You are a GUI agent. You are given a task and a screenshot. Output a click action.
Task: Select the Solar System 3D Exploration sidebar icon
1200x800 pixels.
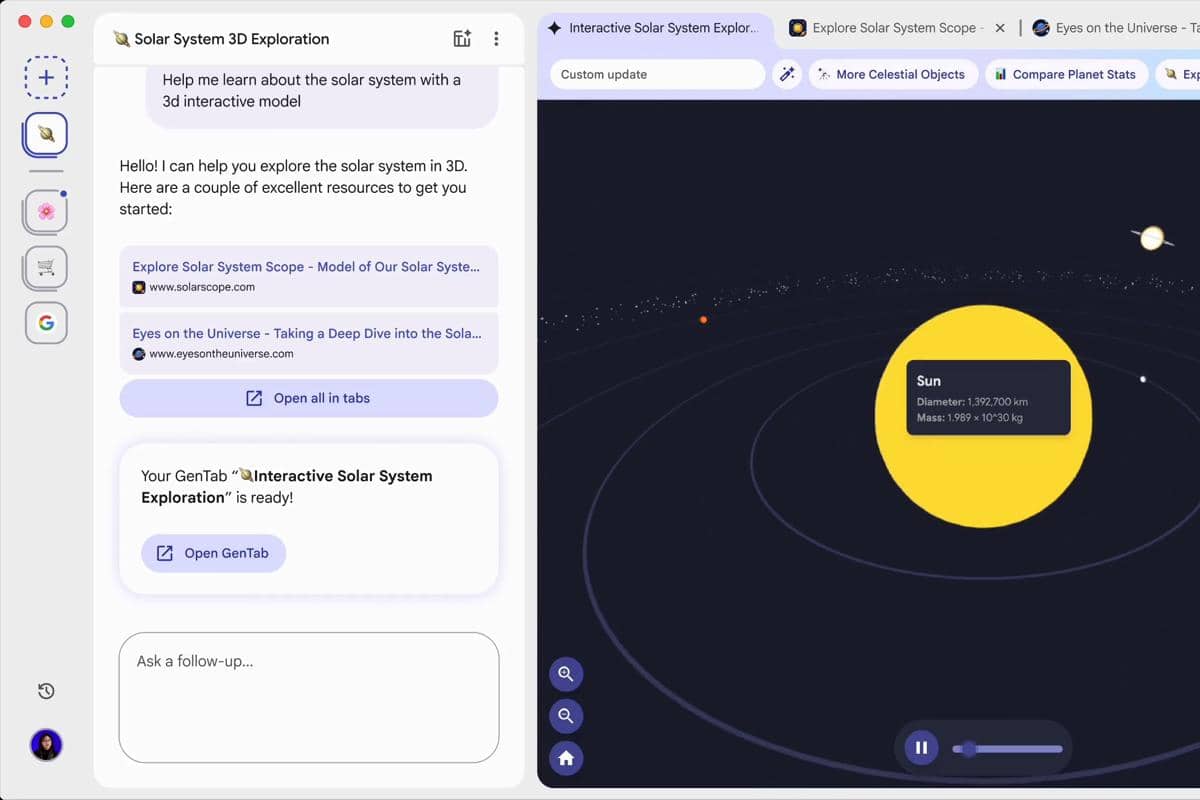point(45,133)
